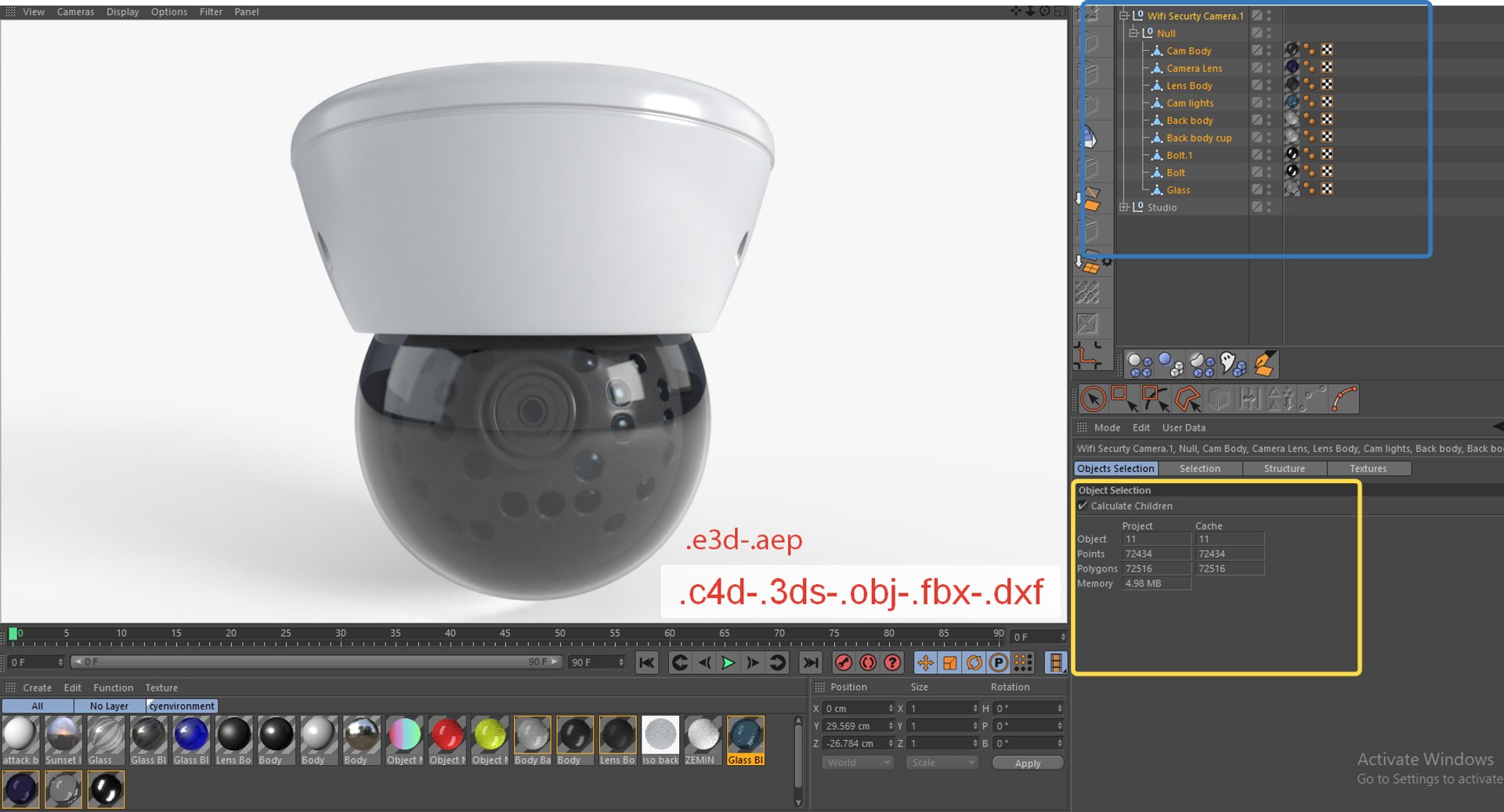This screenshot has height=812, width=1504.
Task: Select the yellow-green Object material swatch
Action: (x=490, y=741)
